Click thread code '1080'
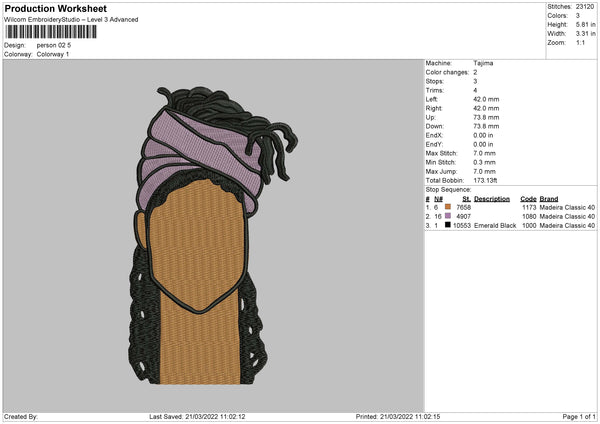The image size is (600, 424). click(x=529, y=217)
